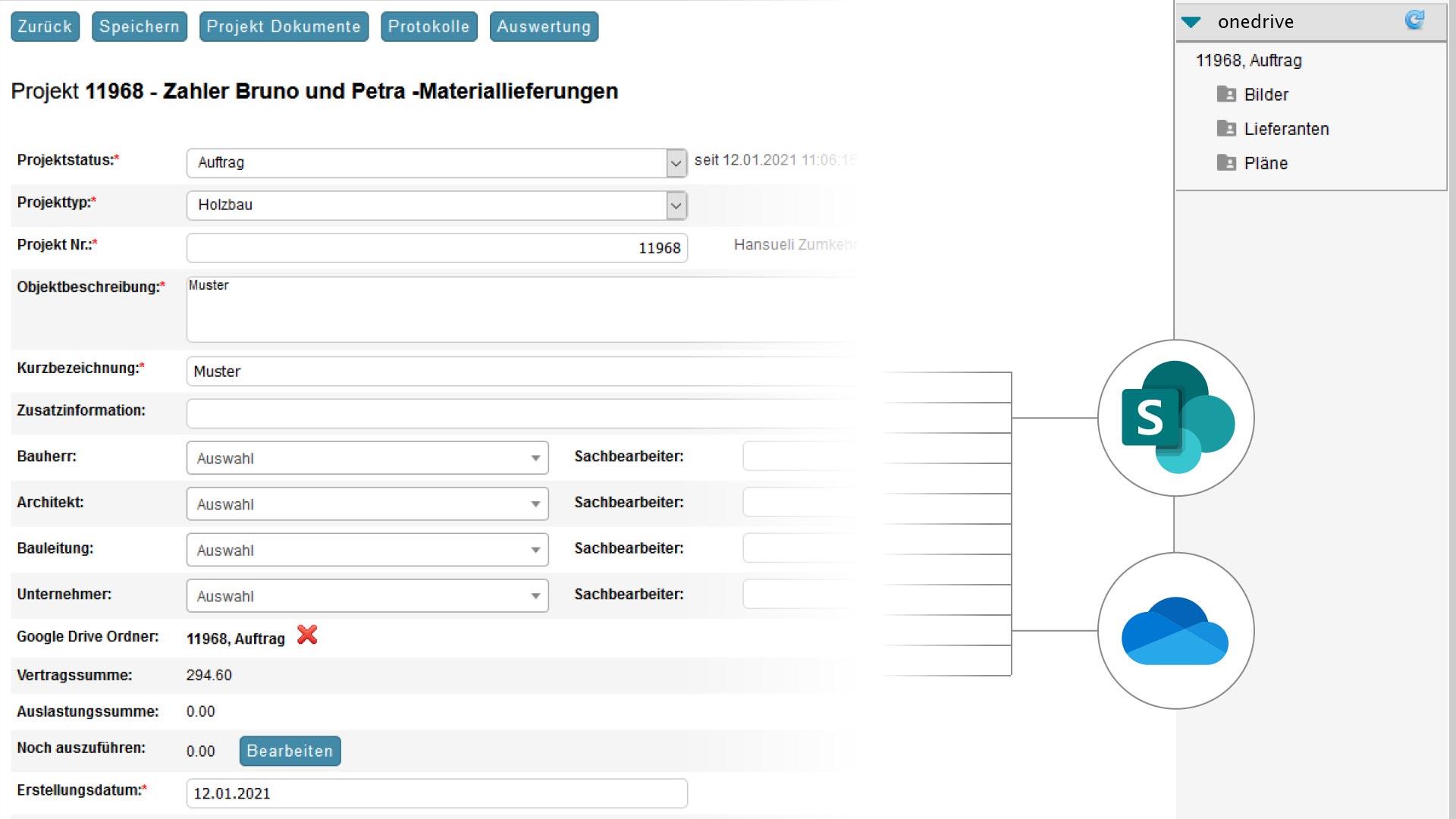
Task: Click the OneDrive cloud logo
Action: pyautogui.click(x=1175, y=631)
